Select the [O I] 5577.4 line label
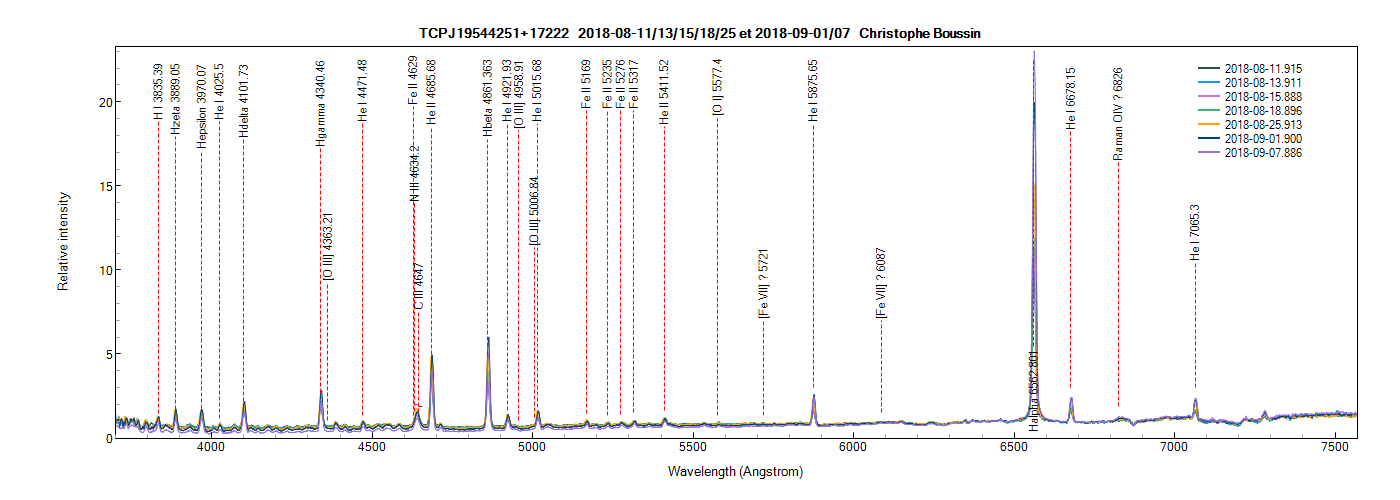Image resolution: width=1400 pixels, height=500 pixels. point(717,86)
